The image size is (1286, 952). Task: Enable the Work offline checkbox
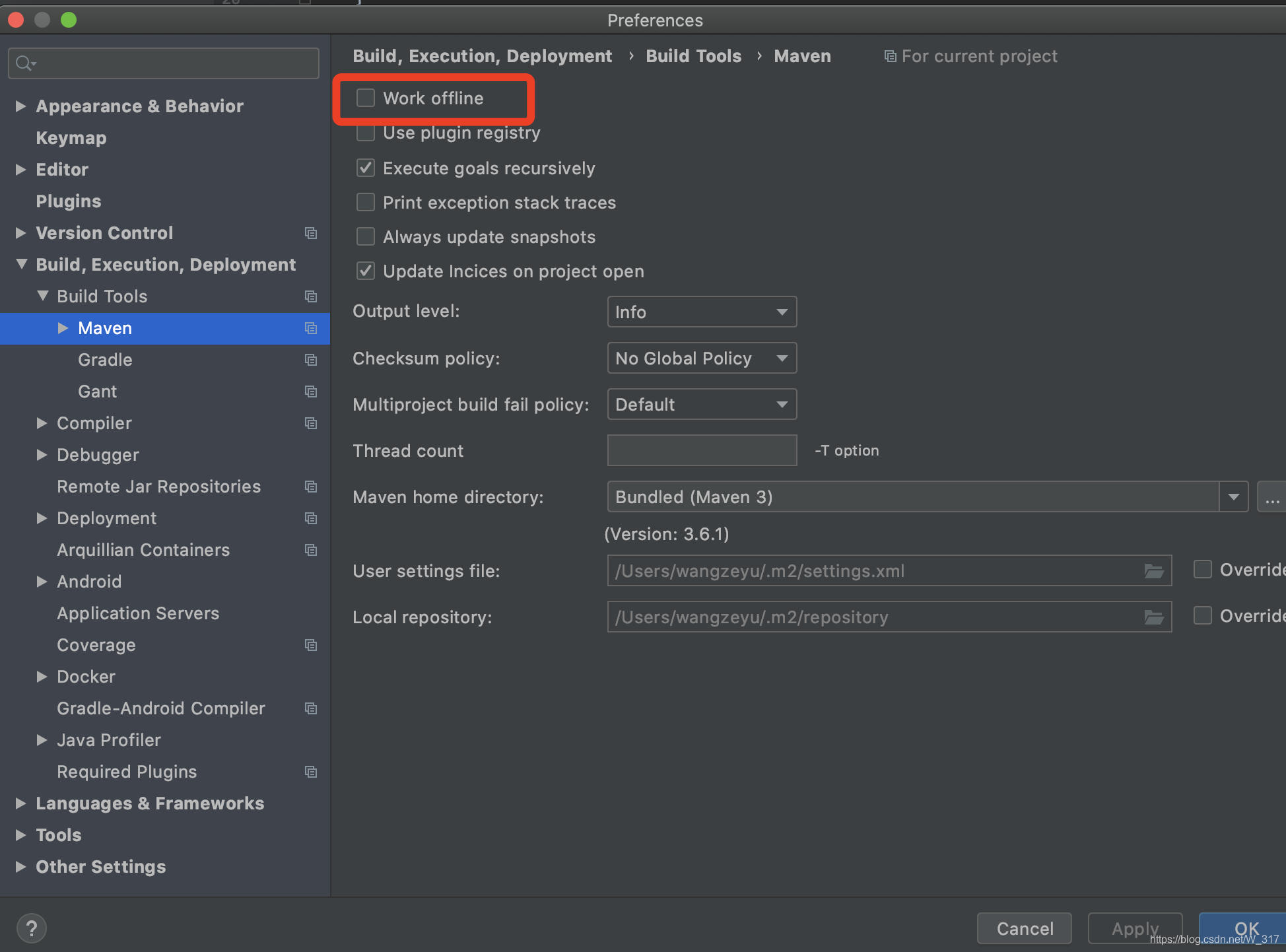pyautogui.click(x=366, y=98)
